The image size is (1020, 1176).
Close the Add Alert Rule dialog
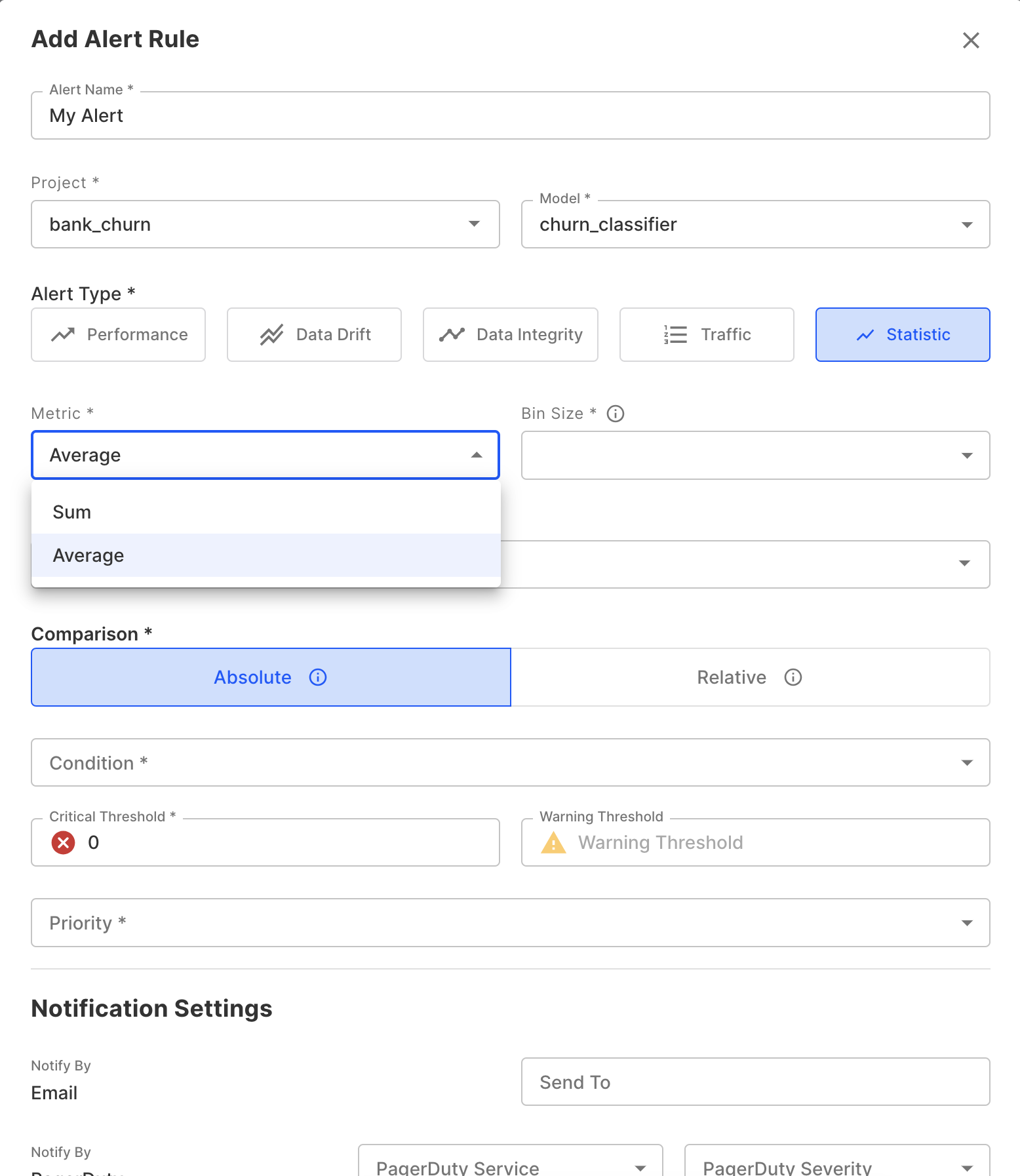971,40
